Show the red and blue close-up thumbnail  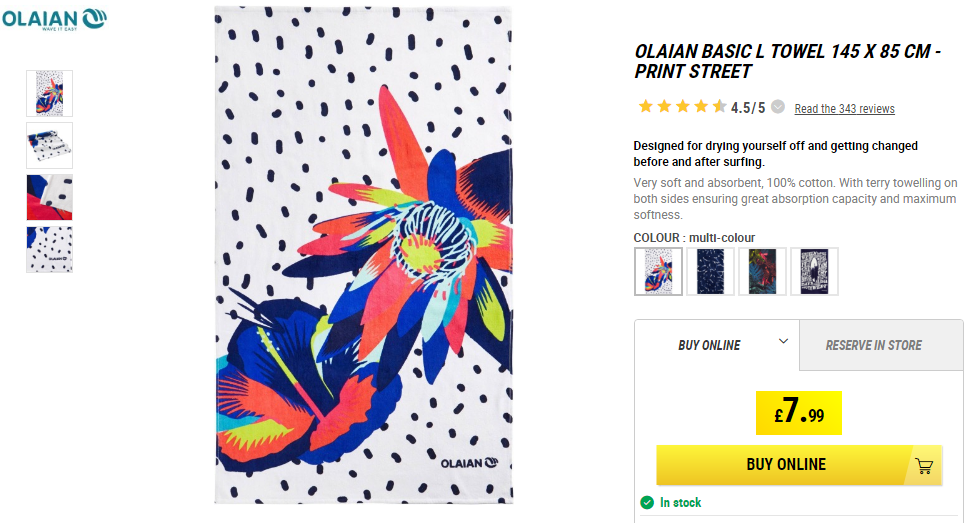(x=50, y=197)
